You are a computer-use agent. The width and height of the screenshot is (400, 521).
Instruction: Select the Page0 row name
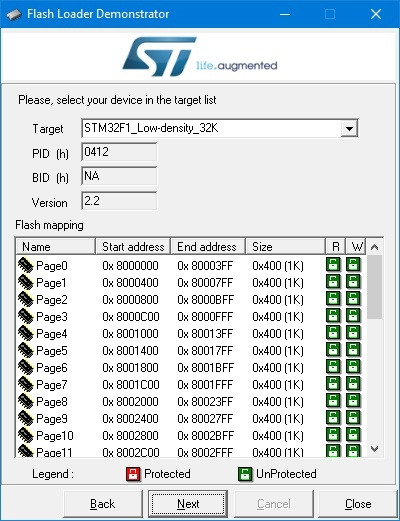pyautogui.click(x=52, y=266)
